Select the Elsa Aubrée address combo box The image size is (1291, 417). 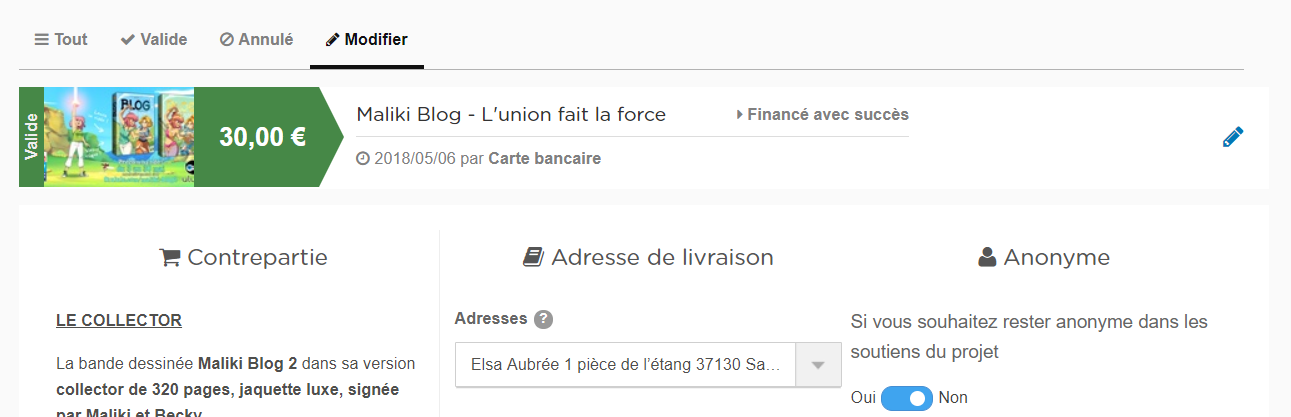(x=625, y=365)
